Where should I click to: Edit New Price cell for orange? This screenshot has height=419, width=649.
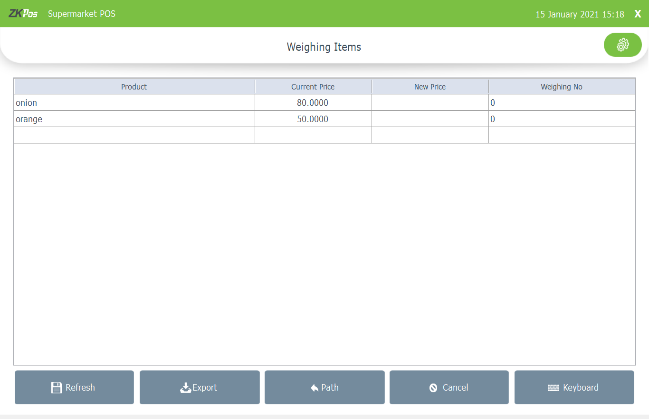point(430,119)
